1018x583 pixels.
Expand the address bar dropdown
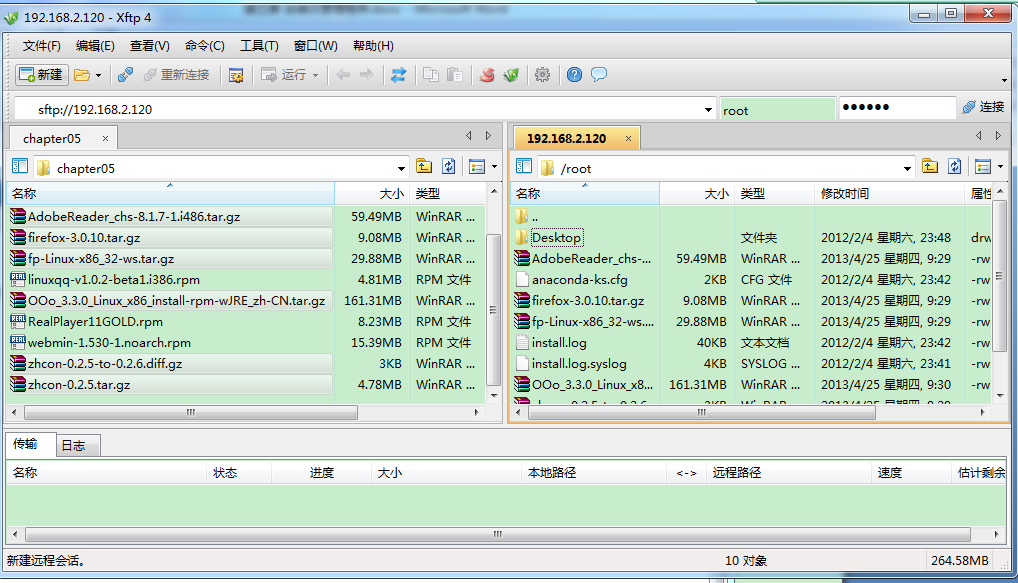708,110
